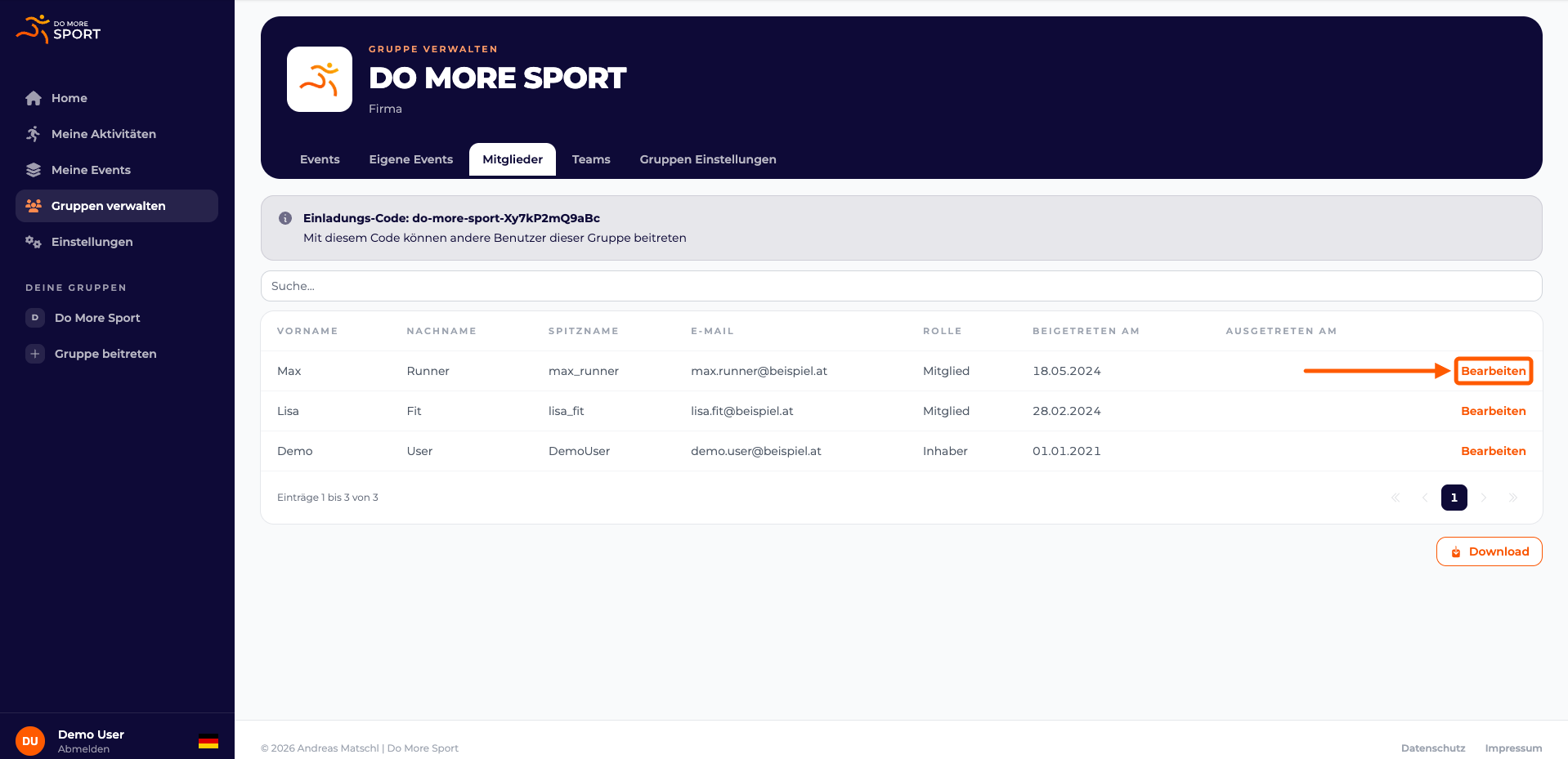
Task: Click the group logo thumbnail in header
Action: click(x=320, y=79)
